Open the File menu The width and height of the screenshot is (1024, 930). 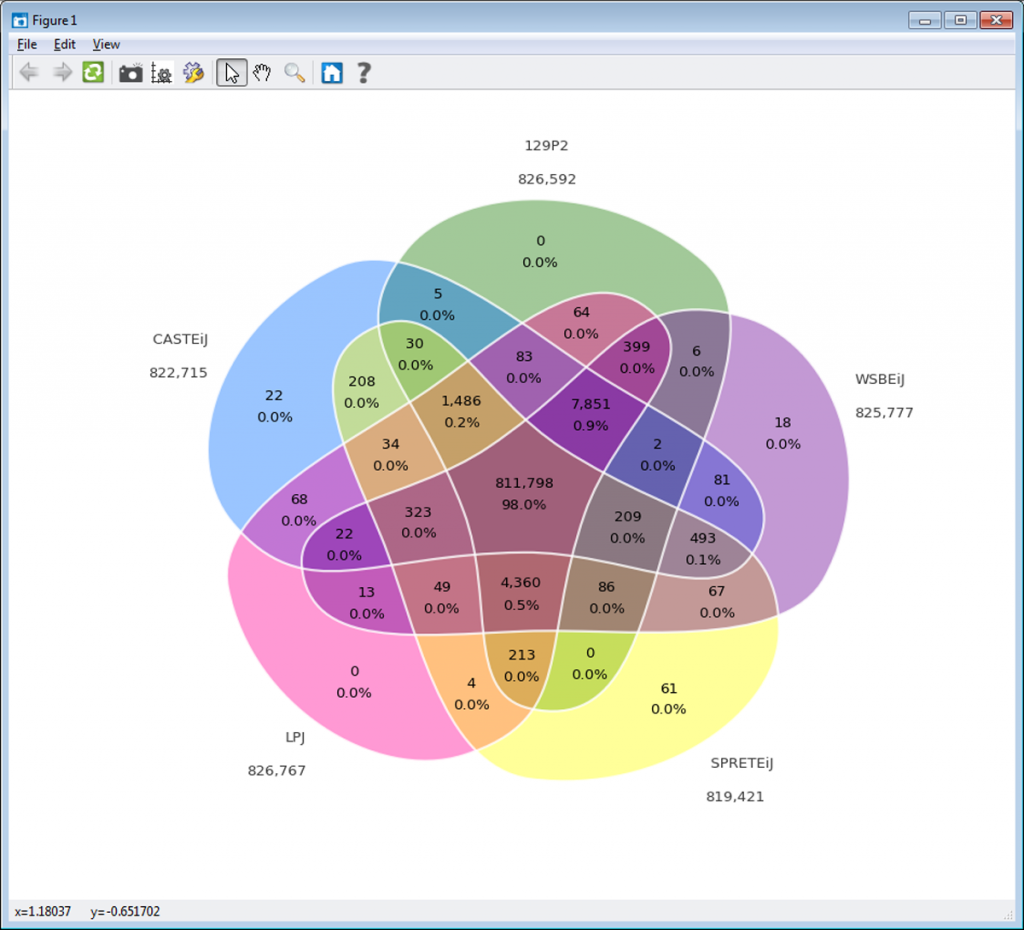26,44
